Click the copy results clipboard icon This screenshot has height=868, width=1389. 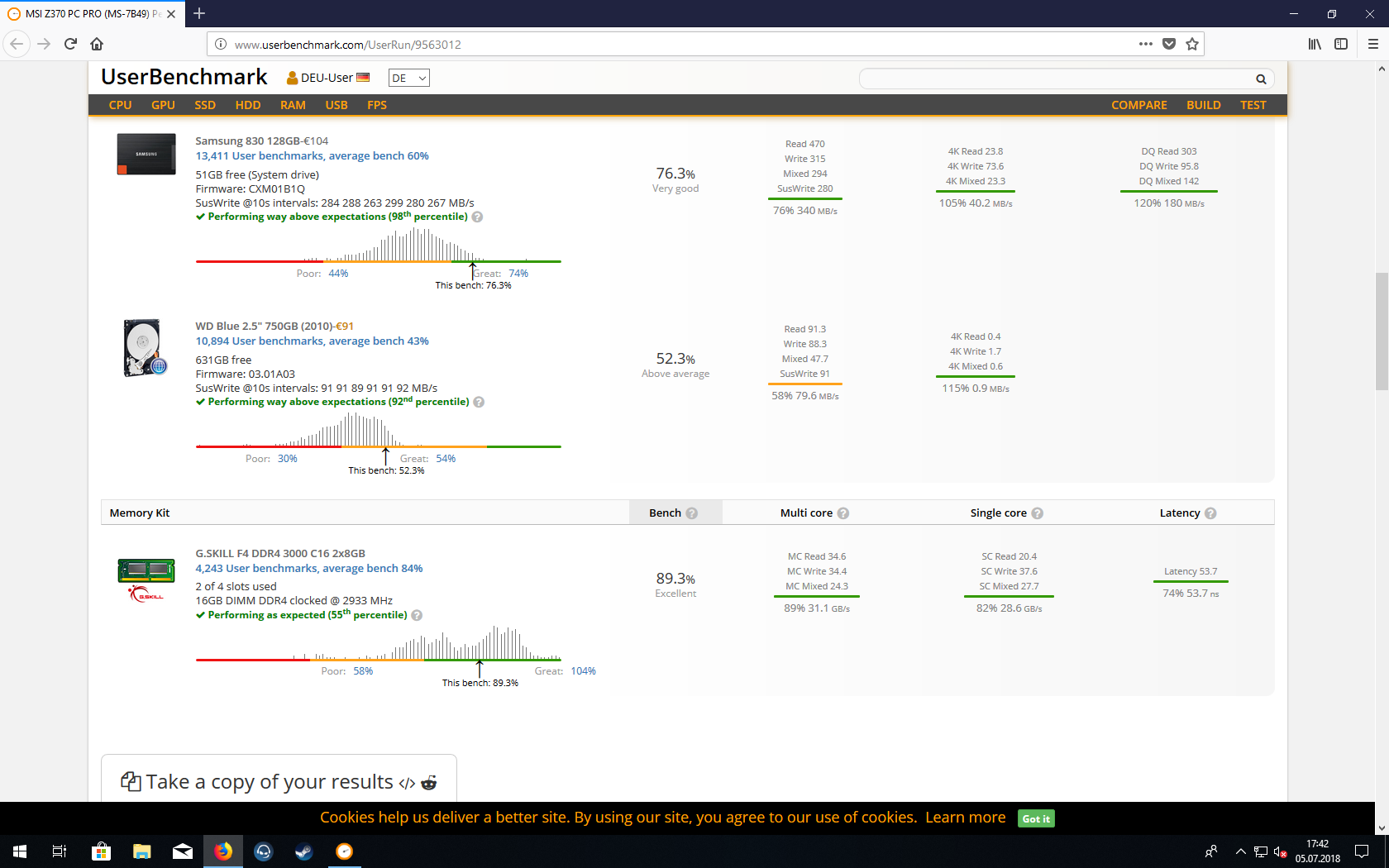[131, 782]
